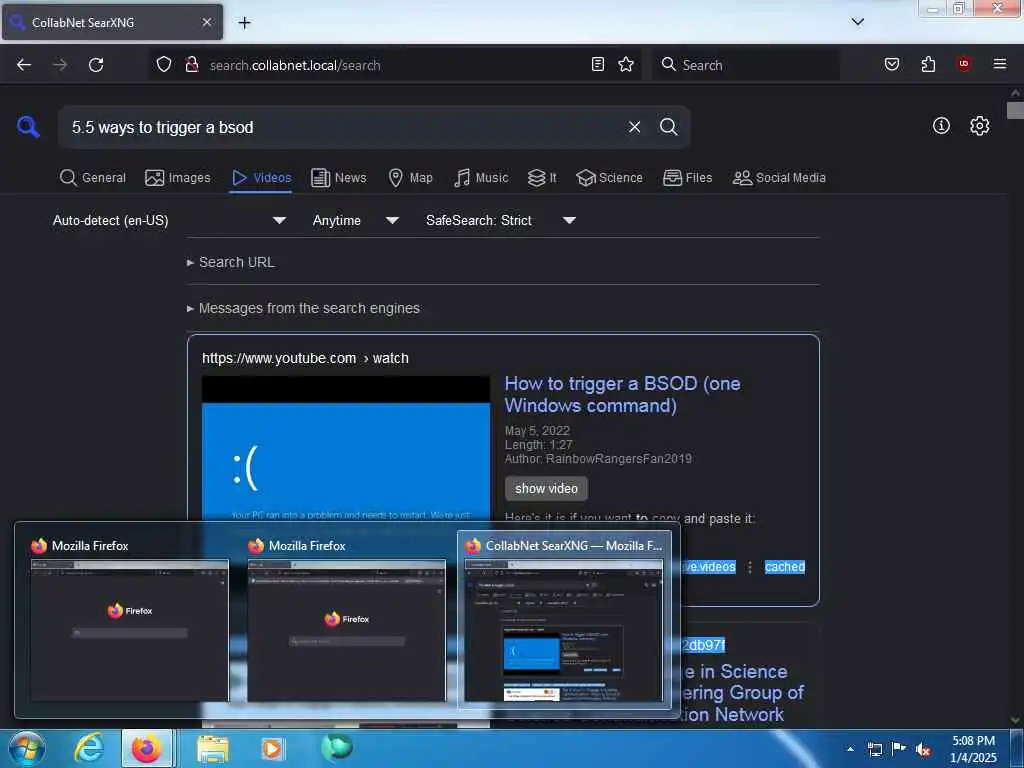Open the Action Center flag icon

899,749
